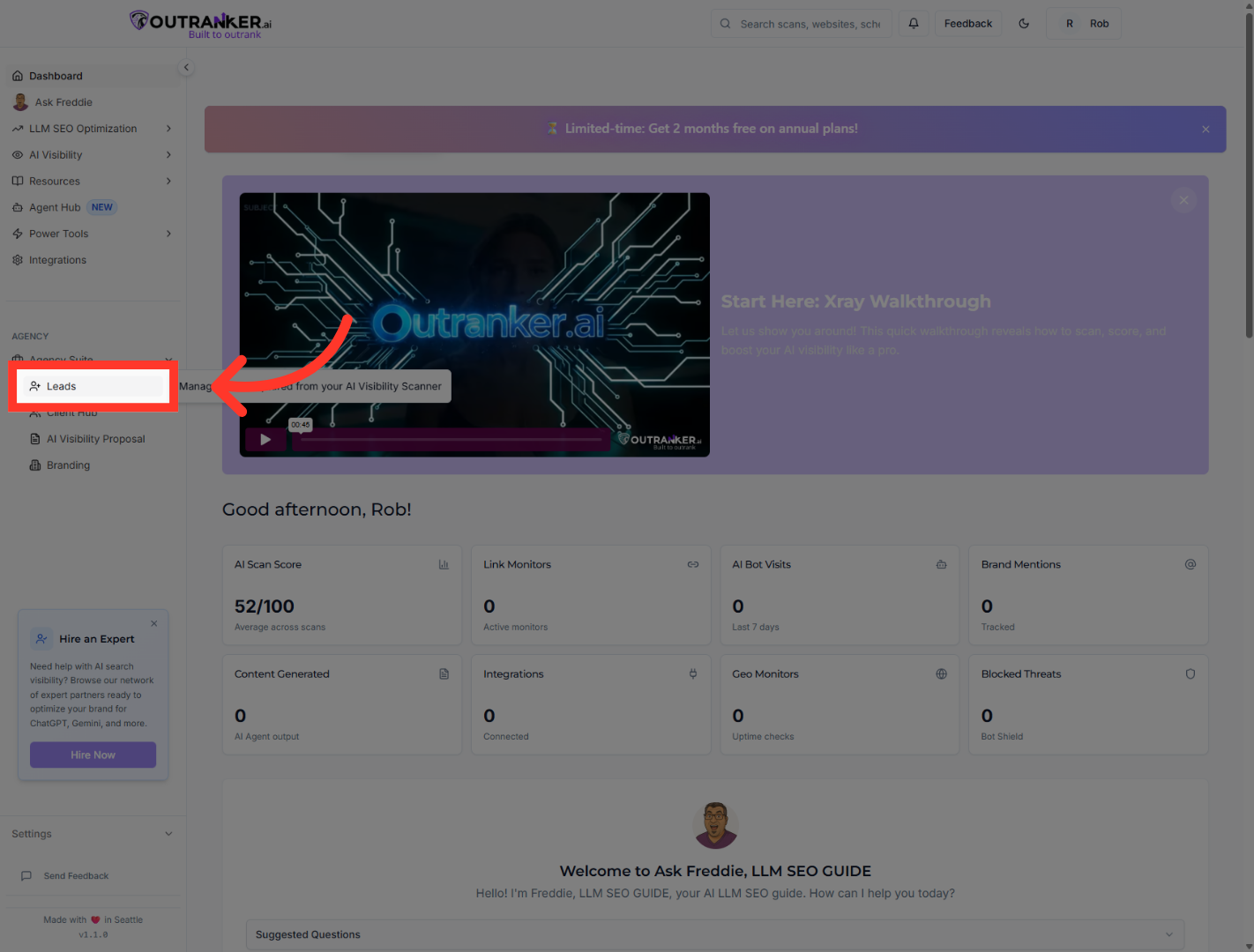Click the Integrations plug icon on the card
The height and width of the screenshot is (952, 1254).
click(x=693, y=674)
